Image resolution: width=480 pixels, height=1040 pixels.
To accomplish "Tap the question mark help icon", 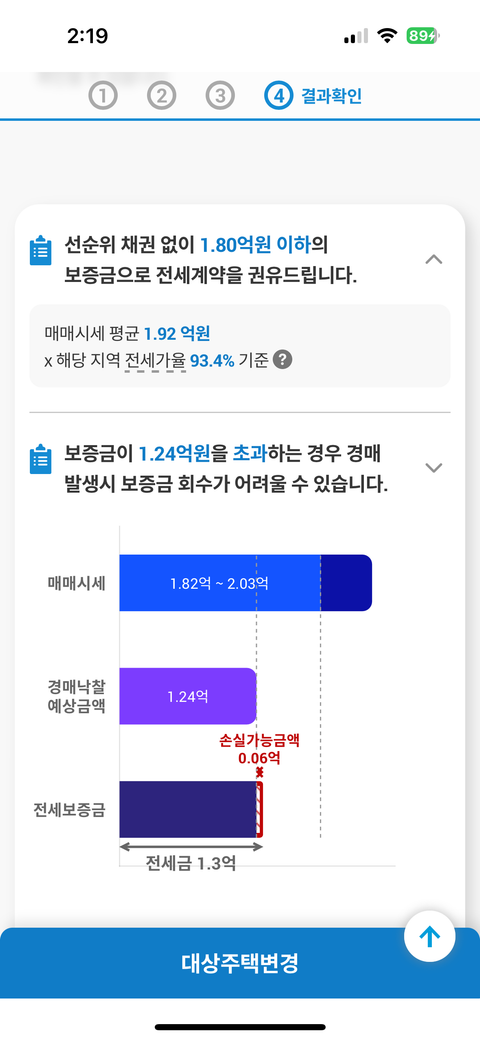I will 283,360.
